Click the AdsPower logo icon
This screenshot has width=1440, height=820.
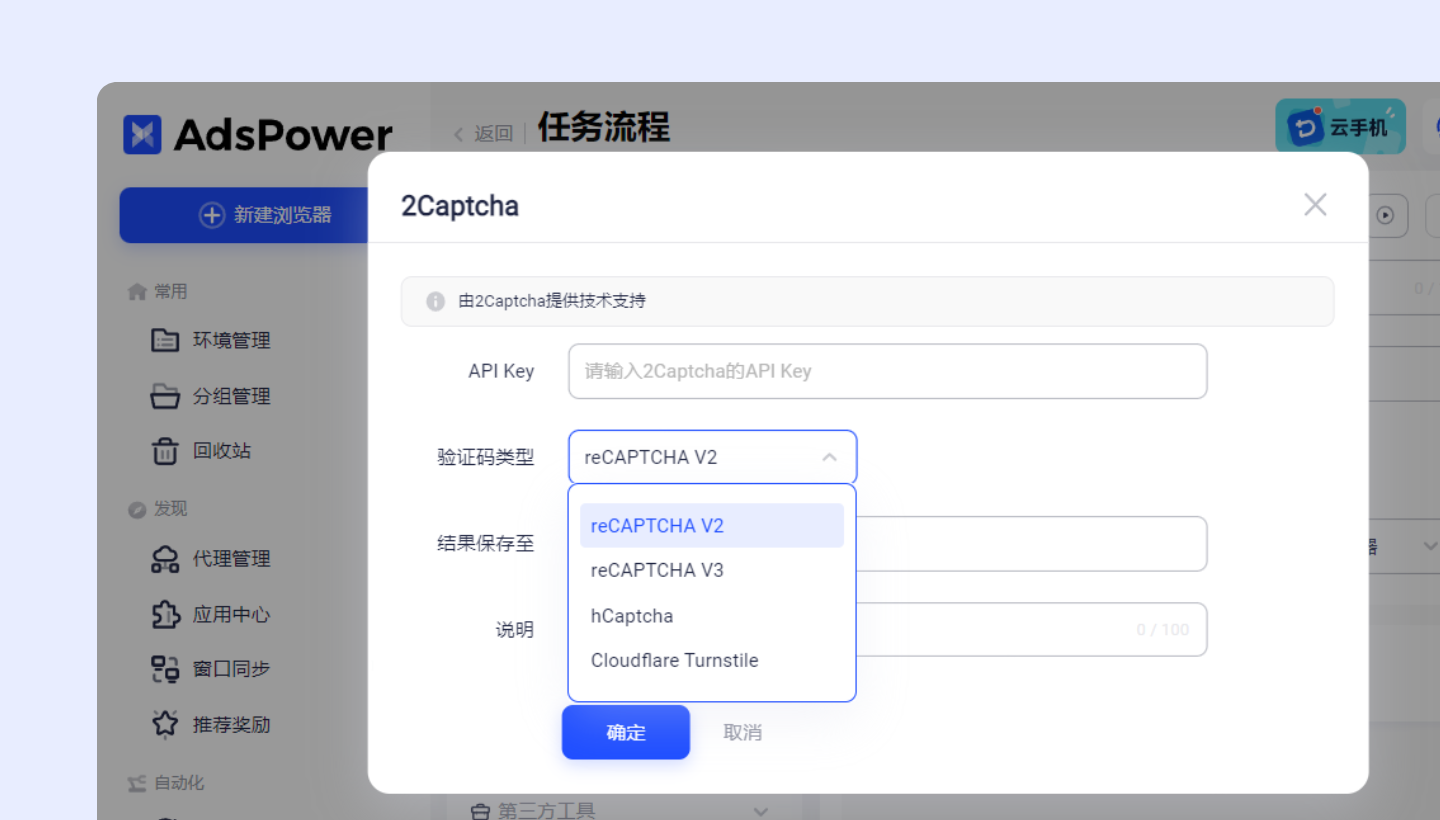coord(142,135)
